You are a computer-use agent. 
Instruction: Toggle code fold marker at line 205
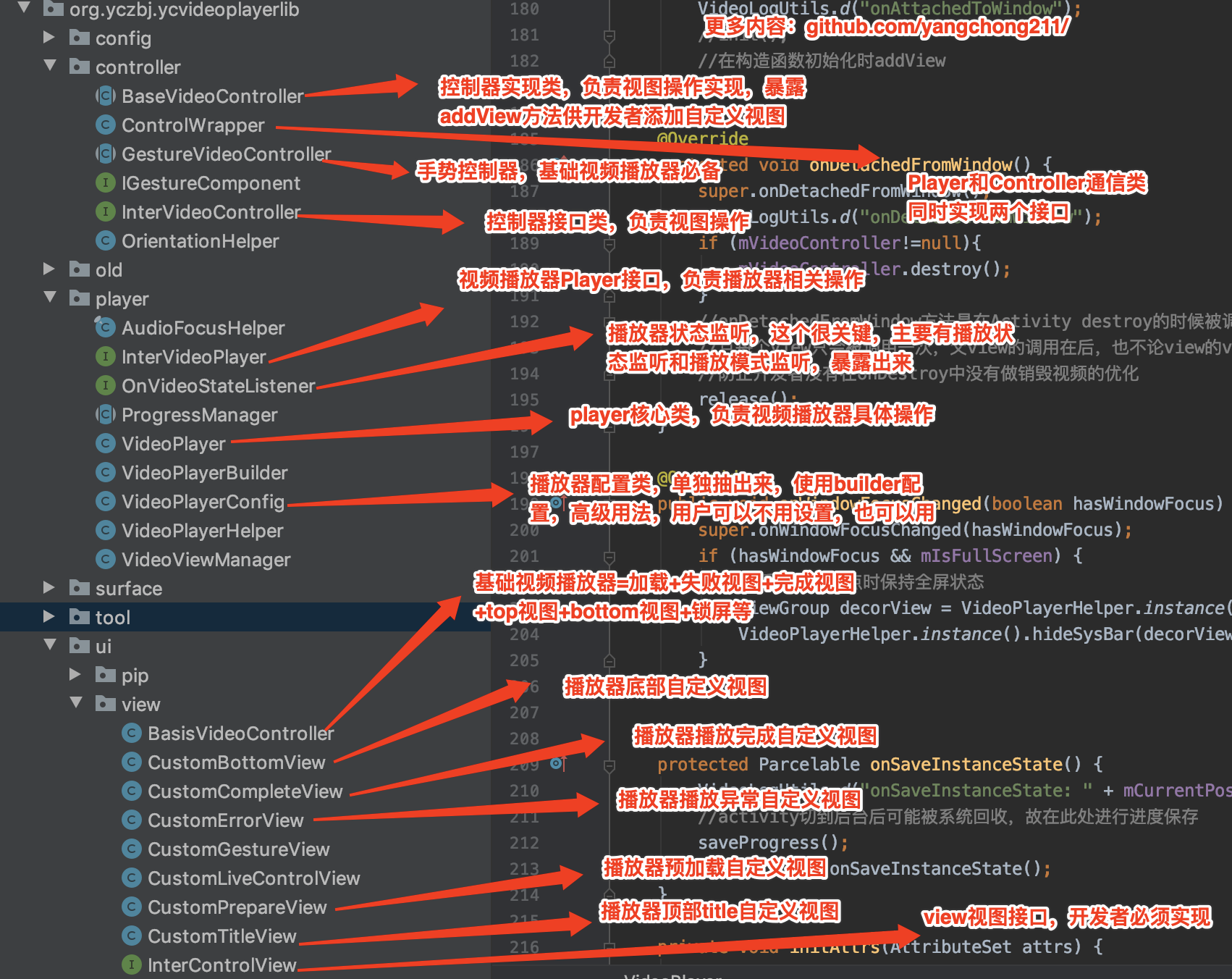609,660
